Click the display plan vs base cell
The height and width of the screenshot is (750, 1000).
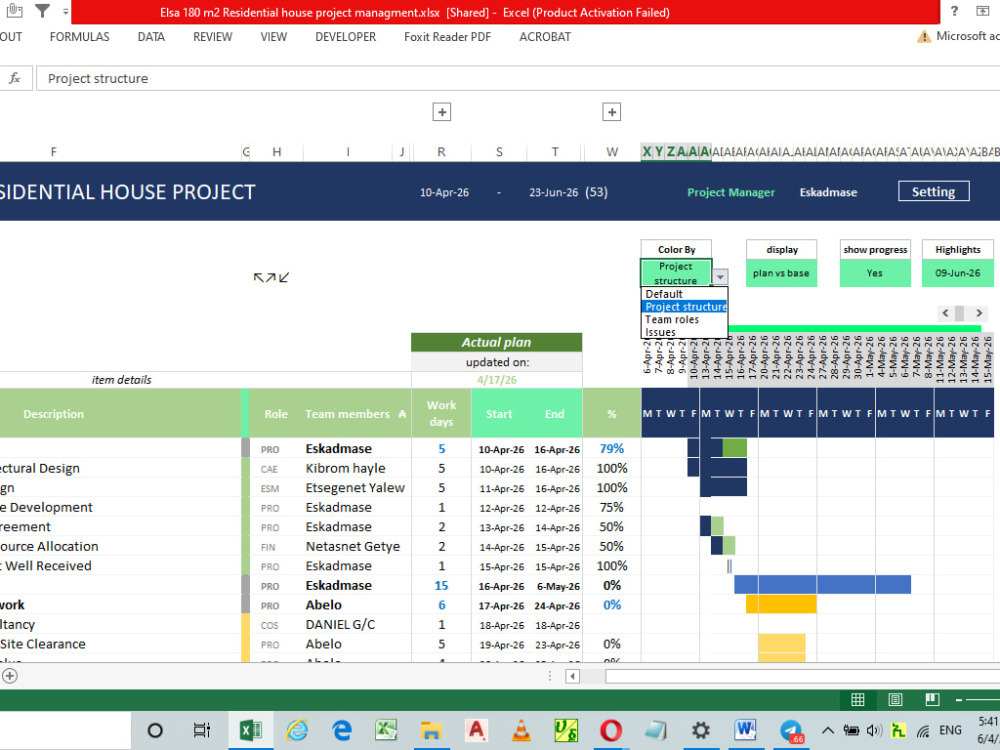[781, 273]
